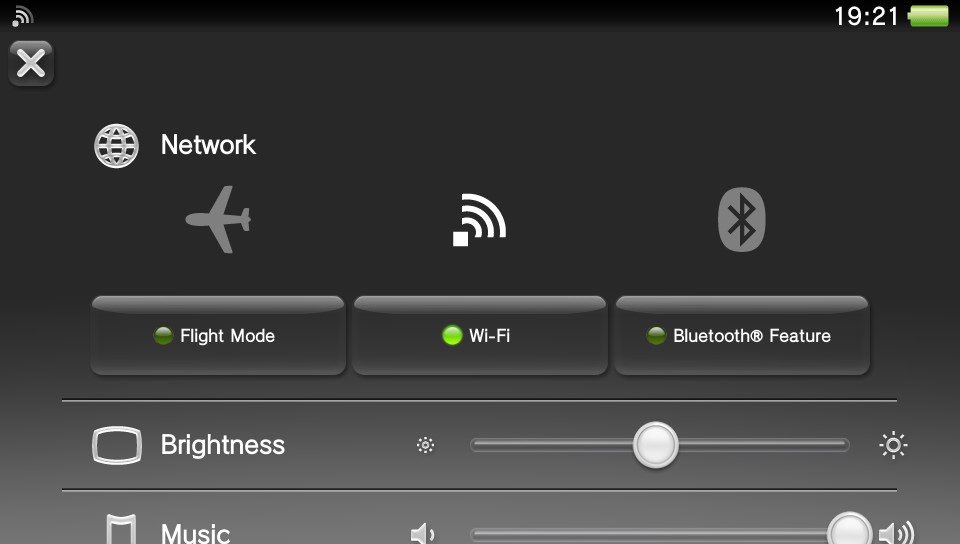Click the Bluetooth symbol icon
960x544 pixels.
[x=741, y=219]
